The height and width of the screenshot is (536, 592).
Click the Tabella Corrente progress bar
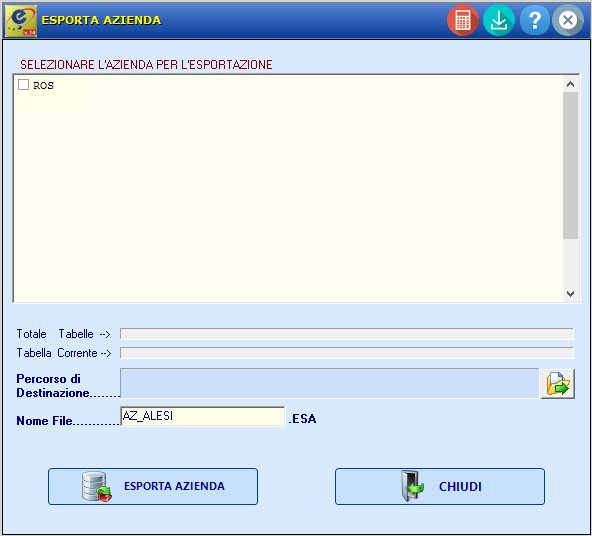pos(347,353)
